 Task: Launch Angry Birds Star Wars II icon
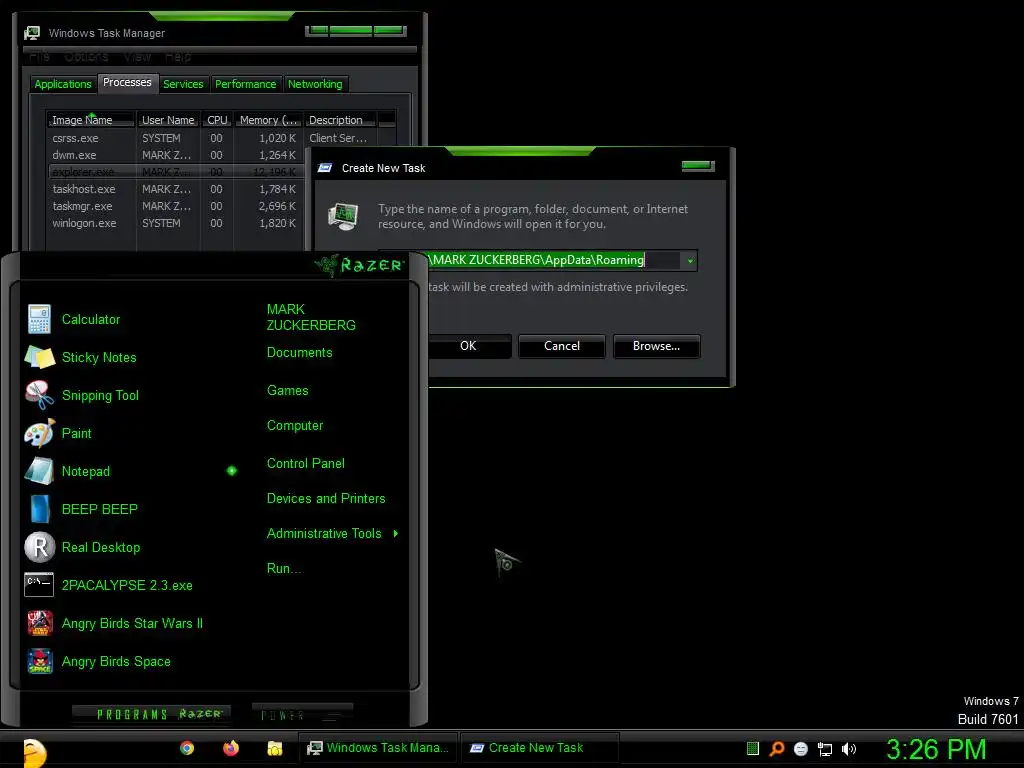pos(40,623)
